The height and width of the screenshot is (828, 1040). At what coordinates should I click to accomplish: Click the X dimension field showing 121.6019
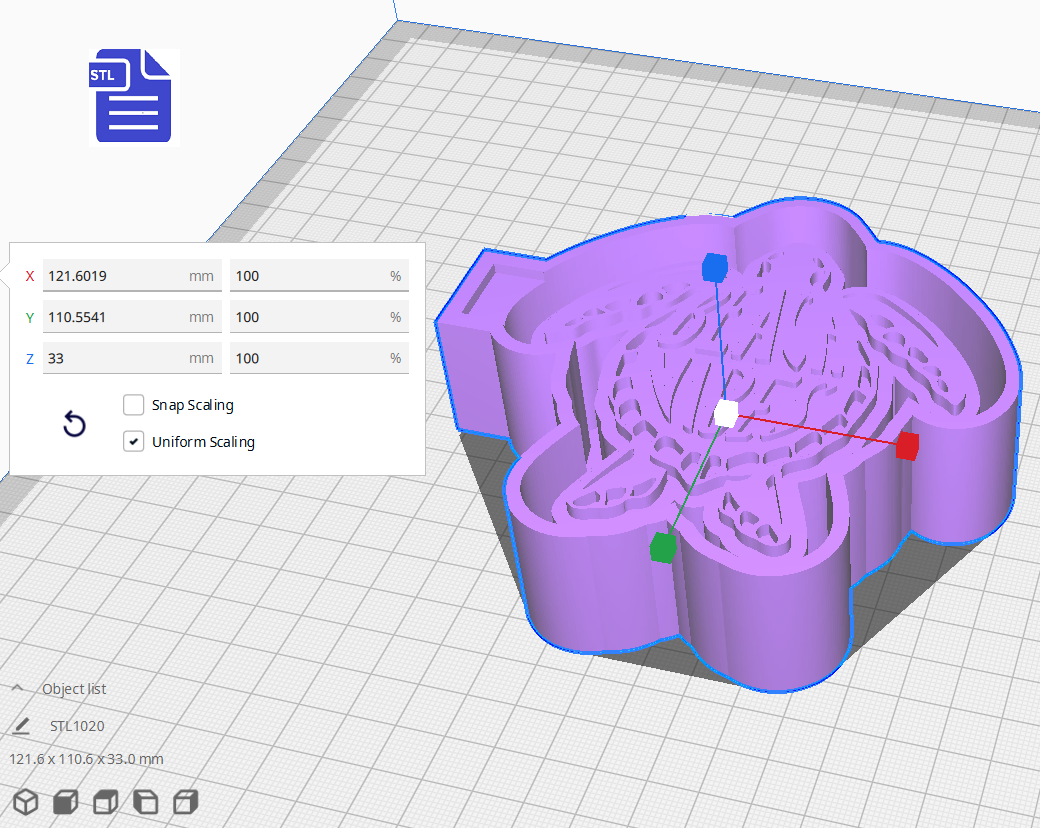(132, 275)
